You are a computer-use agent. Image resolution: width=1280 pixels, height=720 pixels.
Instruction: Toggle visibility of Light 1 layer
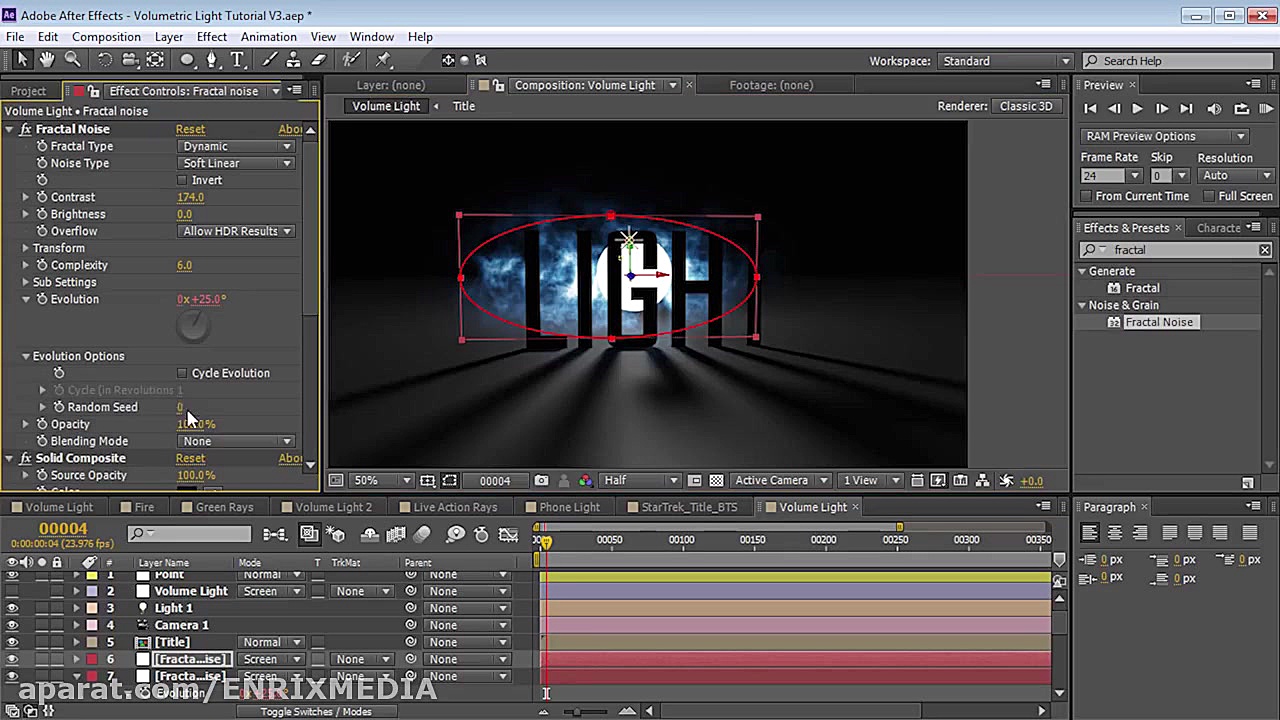12,608
